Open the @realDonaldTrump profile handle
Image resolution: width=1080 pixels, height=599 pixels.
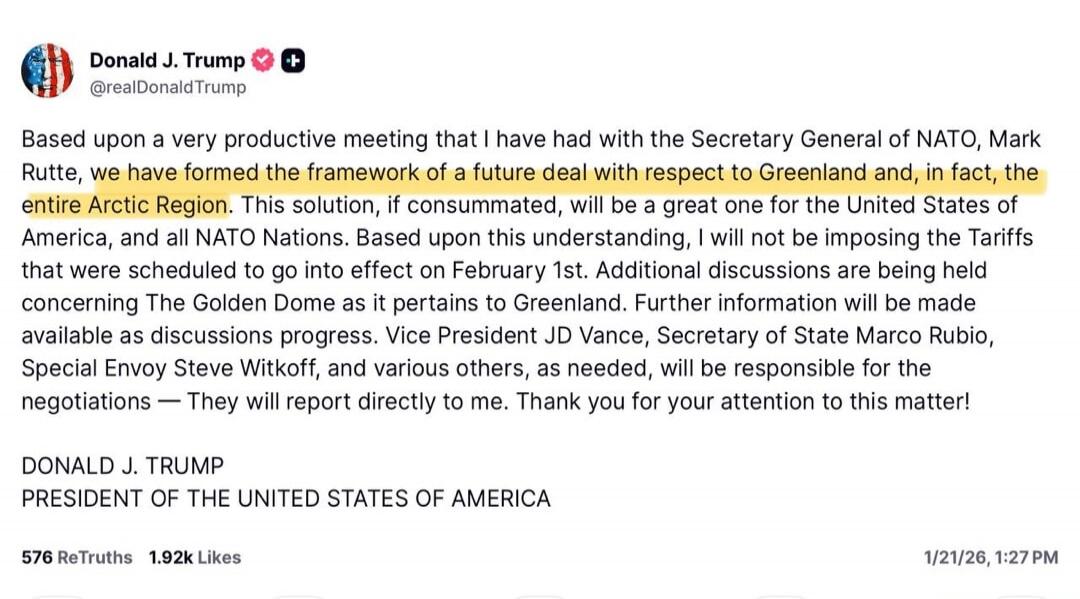pyautogui.click(x=167, y=86)
